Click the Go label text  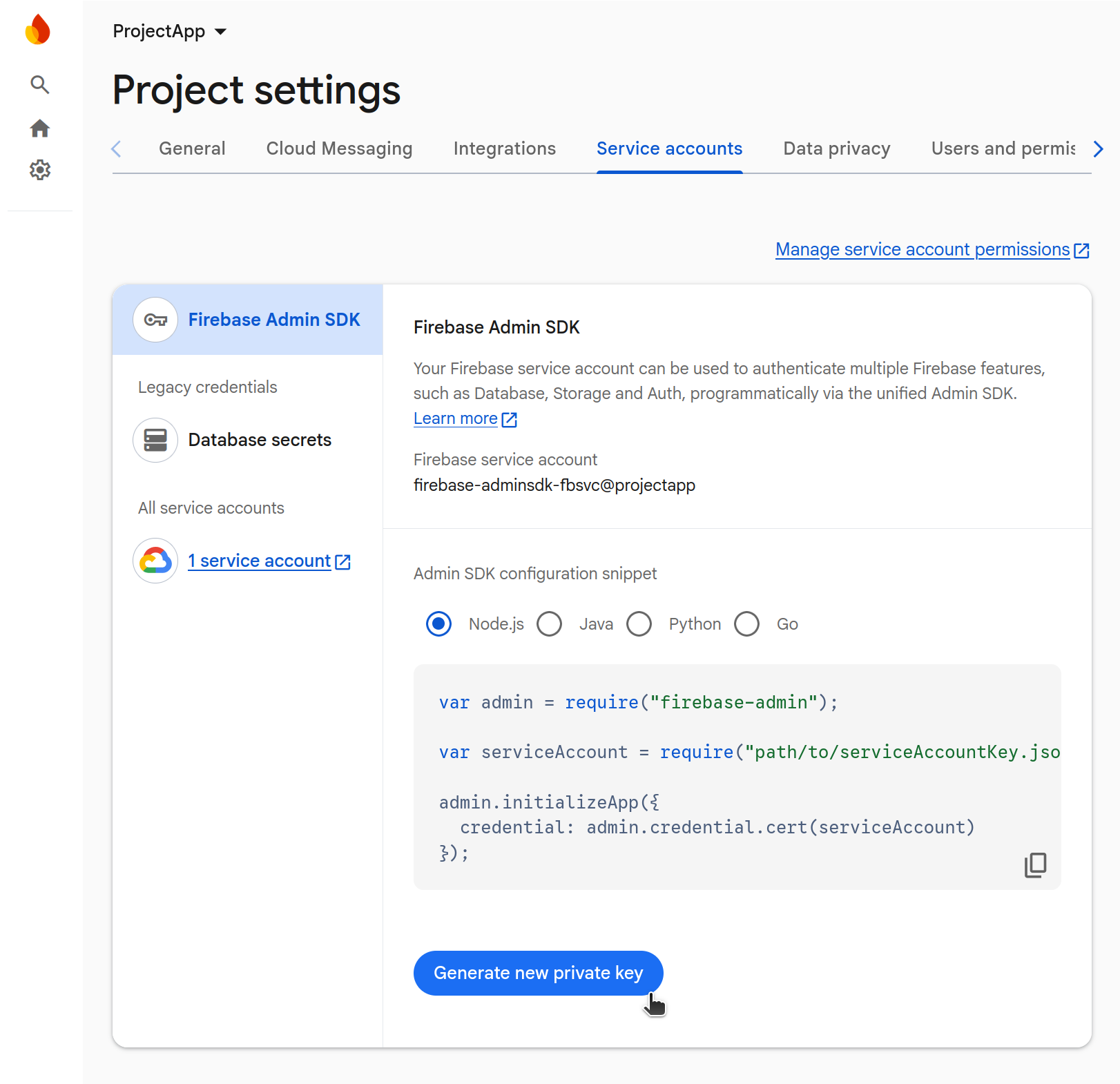click(x=787, y=624)
